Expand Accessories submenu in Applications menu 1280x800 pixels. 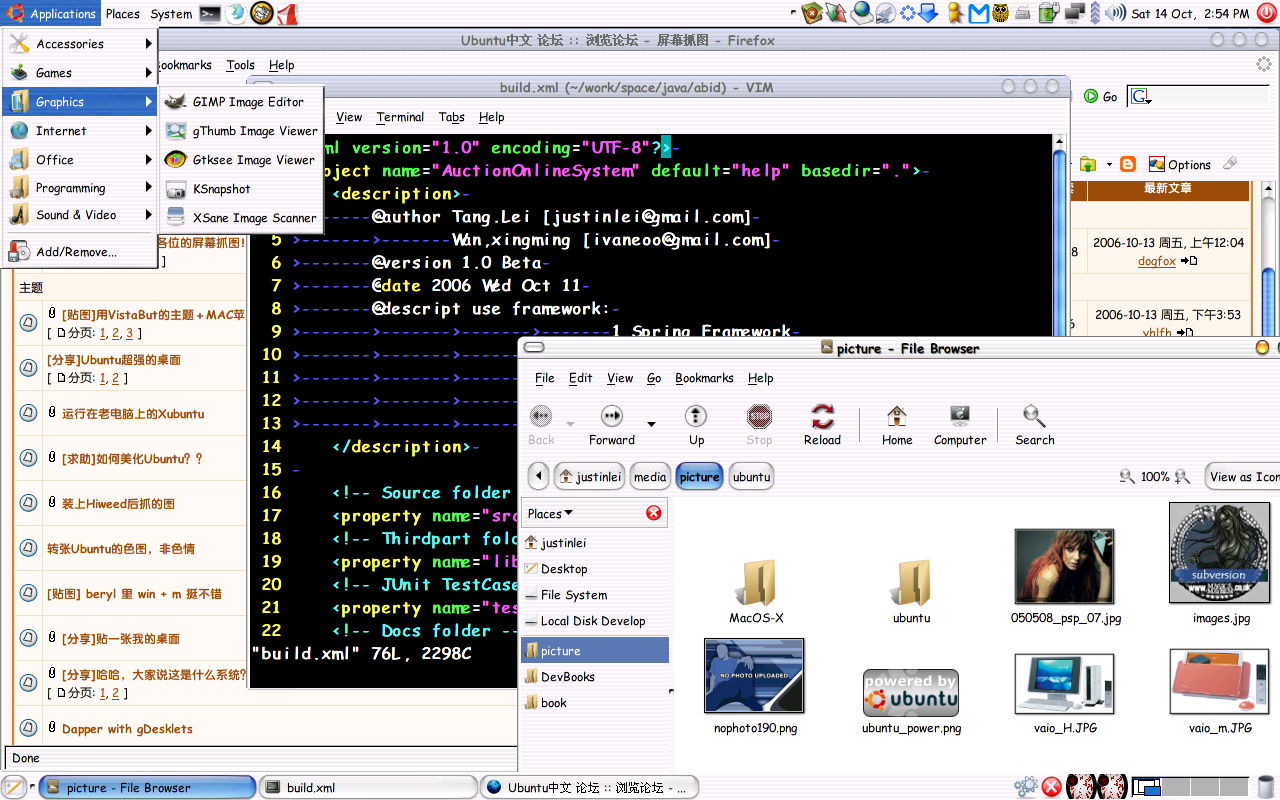tap(79, 44)
